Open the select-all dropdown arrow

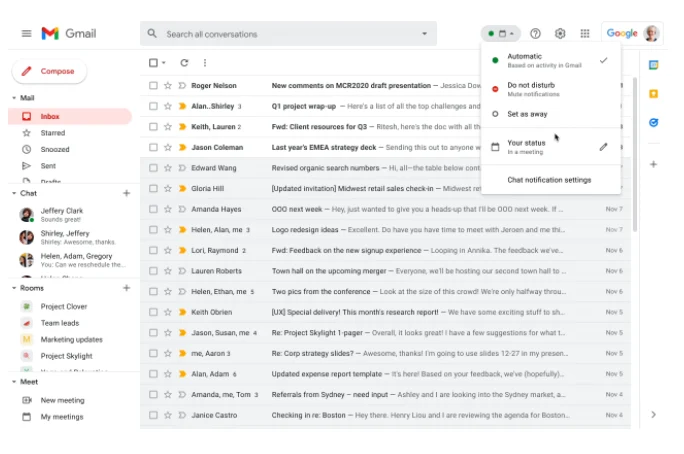click(x=164, y=63)
